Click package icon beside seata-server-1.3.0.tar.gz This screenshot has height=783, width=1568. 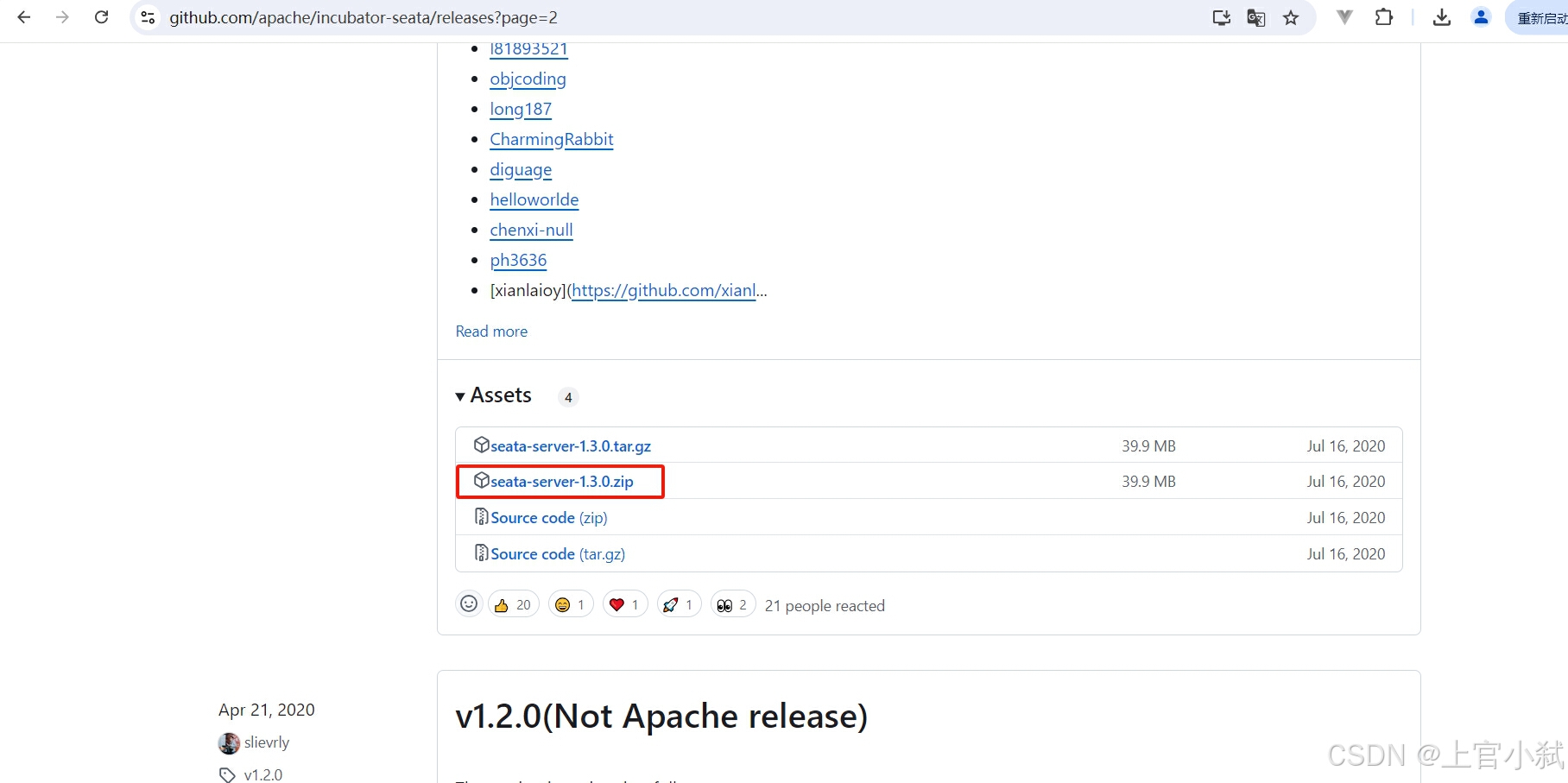[x=482, y=445]
